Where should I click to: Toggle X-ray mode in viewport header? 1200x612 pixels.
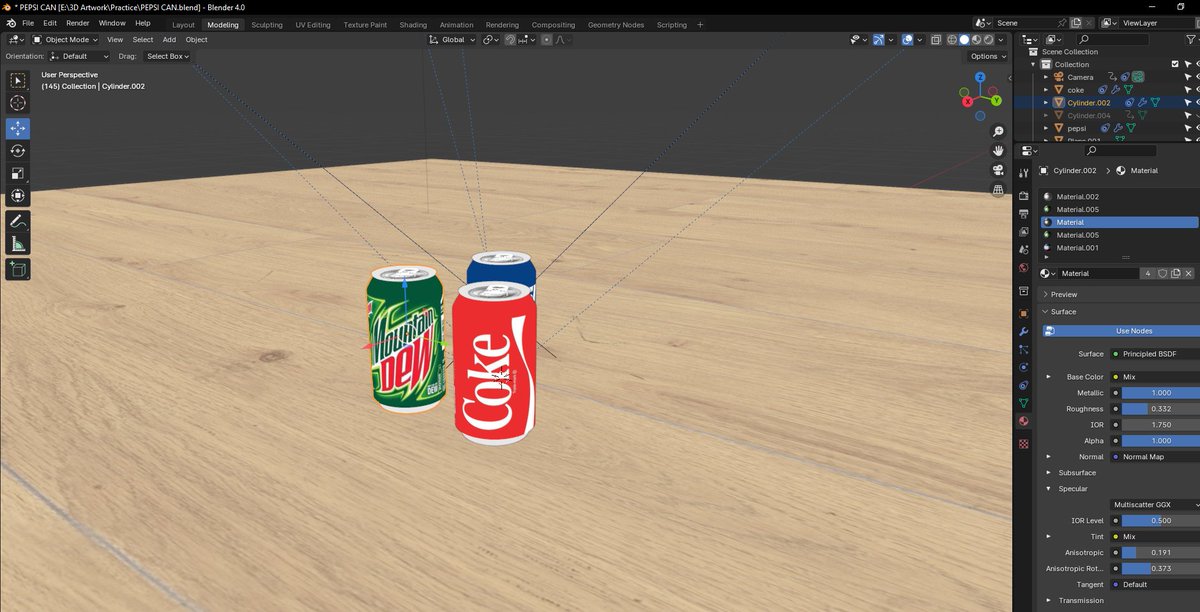point(935,40)
